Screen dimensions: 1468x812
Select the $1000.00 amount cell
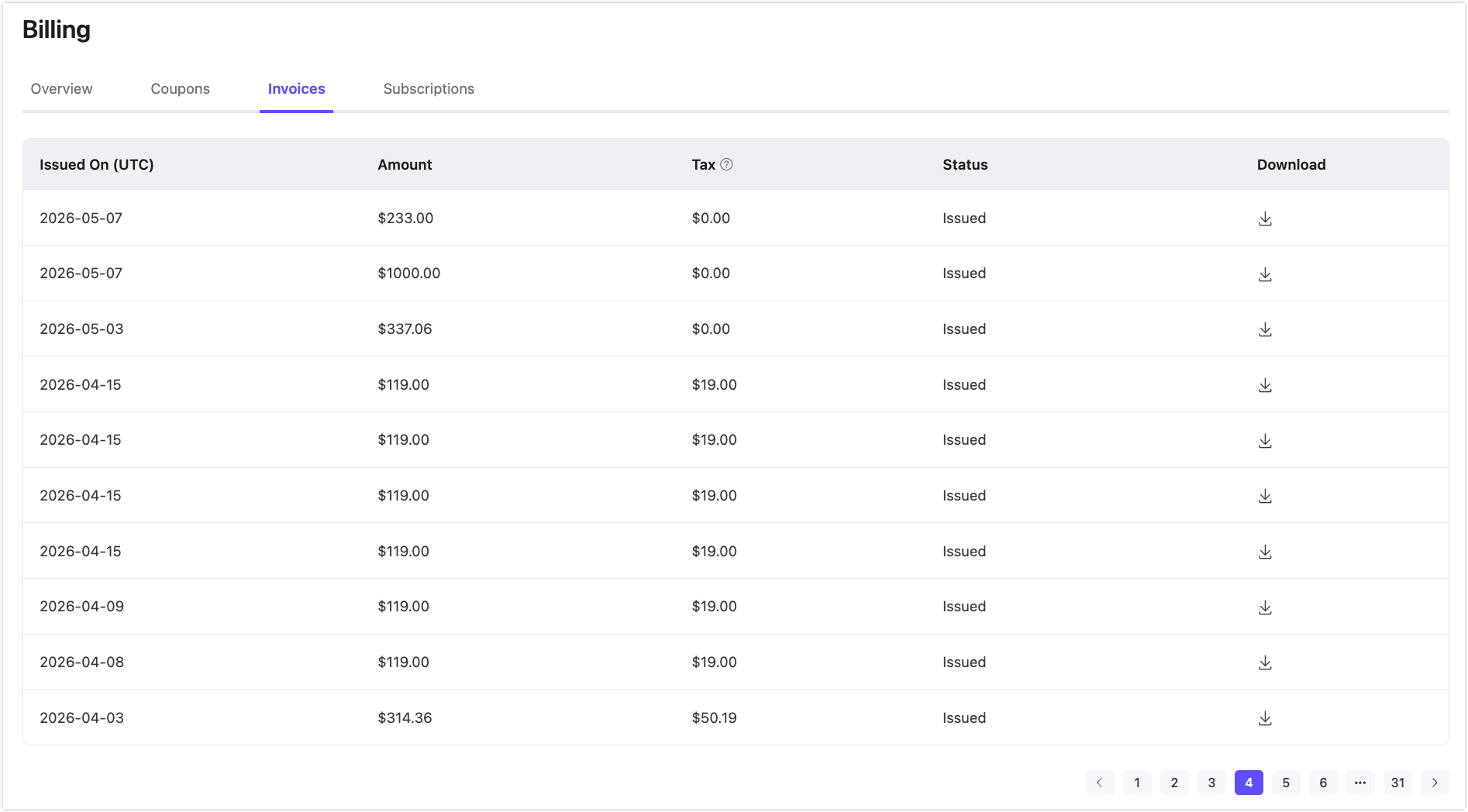(408, 274)
